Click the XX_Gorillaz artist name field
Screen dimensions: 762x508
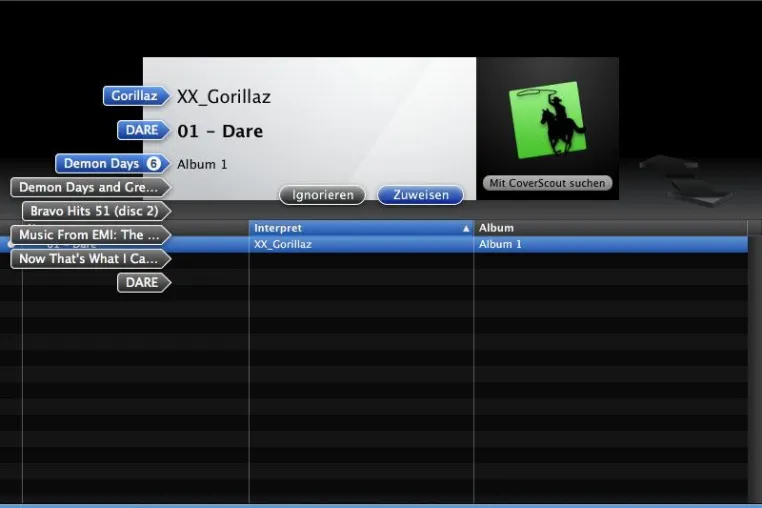(x=224, y=97)
